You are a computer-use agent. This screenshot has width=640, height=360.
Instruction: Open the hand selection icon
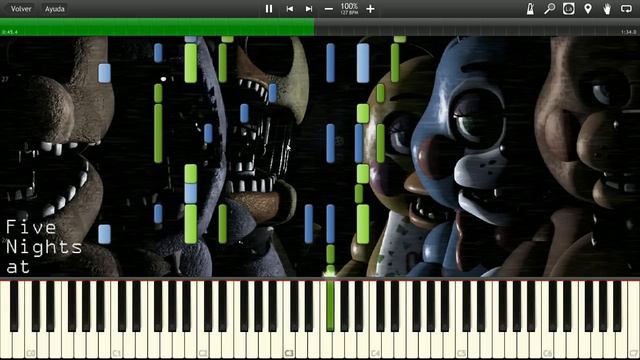coord(607,9)
